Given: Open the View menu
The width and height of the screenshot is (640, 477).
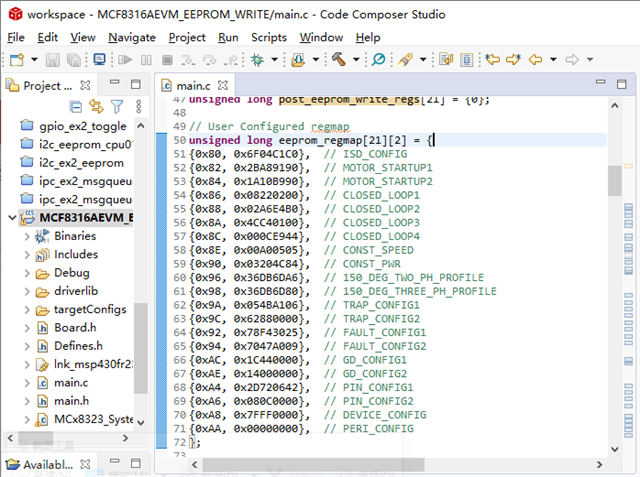Looking at the screenshot, I should 83,38.
